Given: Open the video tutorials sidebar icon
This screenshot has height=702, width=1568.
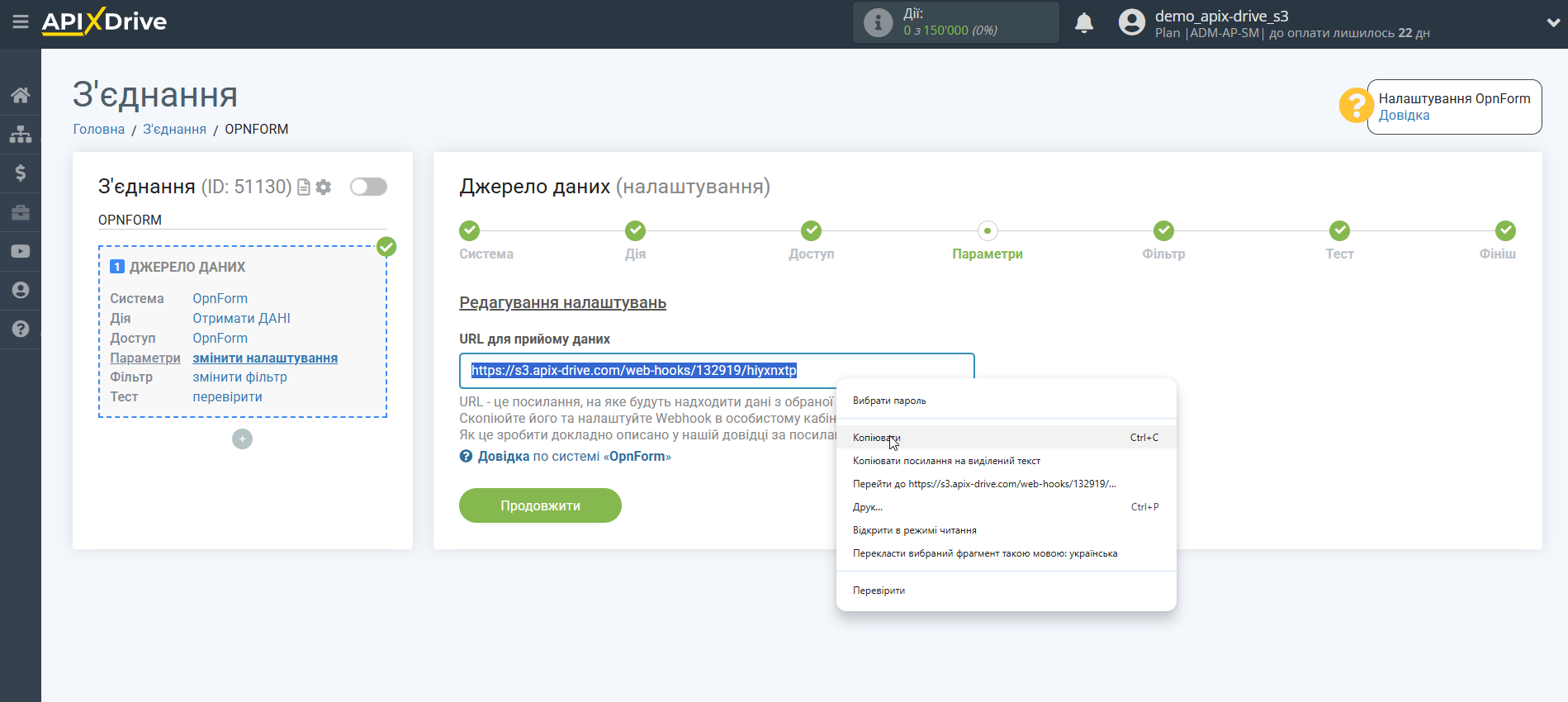Looking at the screenshot, I should (21, 251).
